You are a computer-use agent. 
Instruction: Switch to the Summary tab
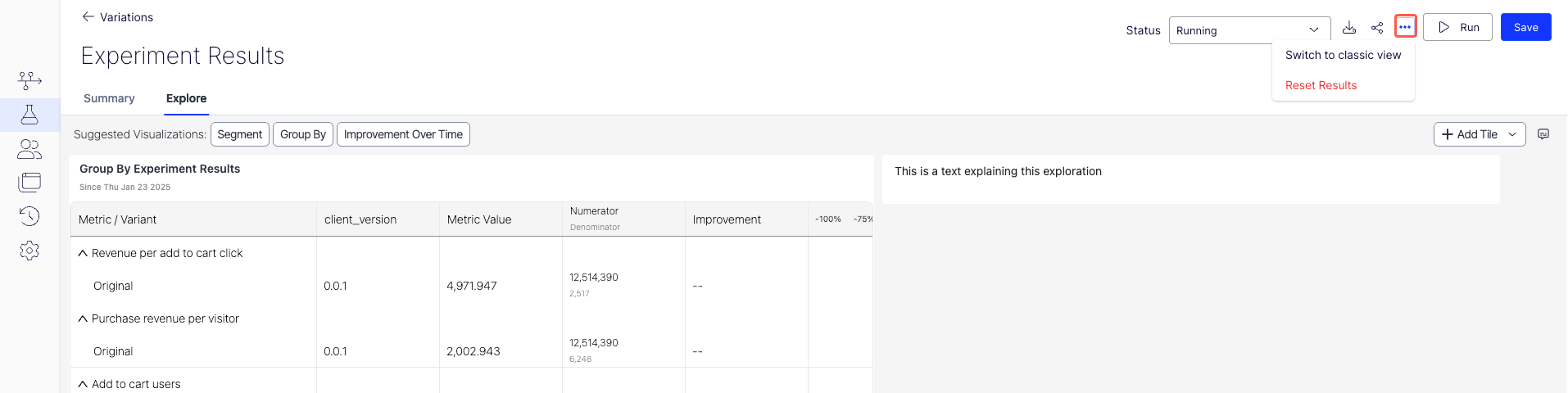coord(109,98)
